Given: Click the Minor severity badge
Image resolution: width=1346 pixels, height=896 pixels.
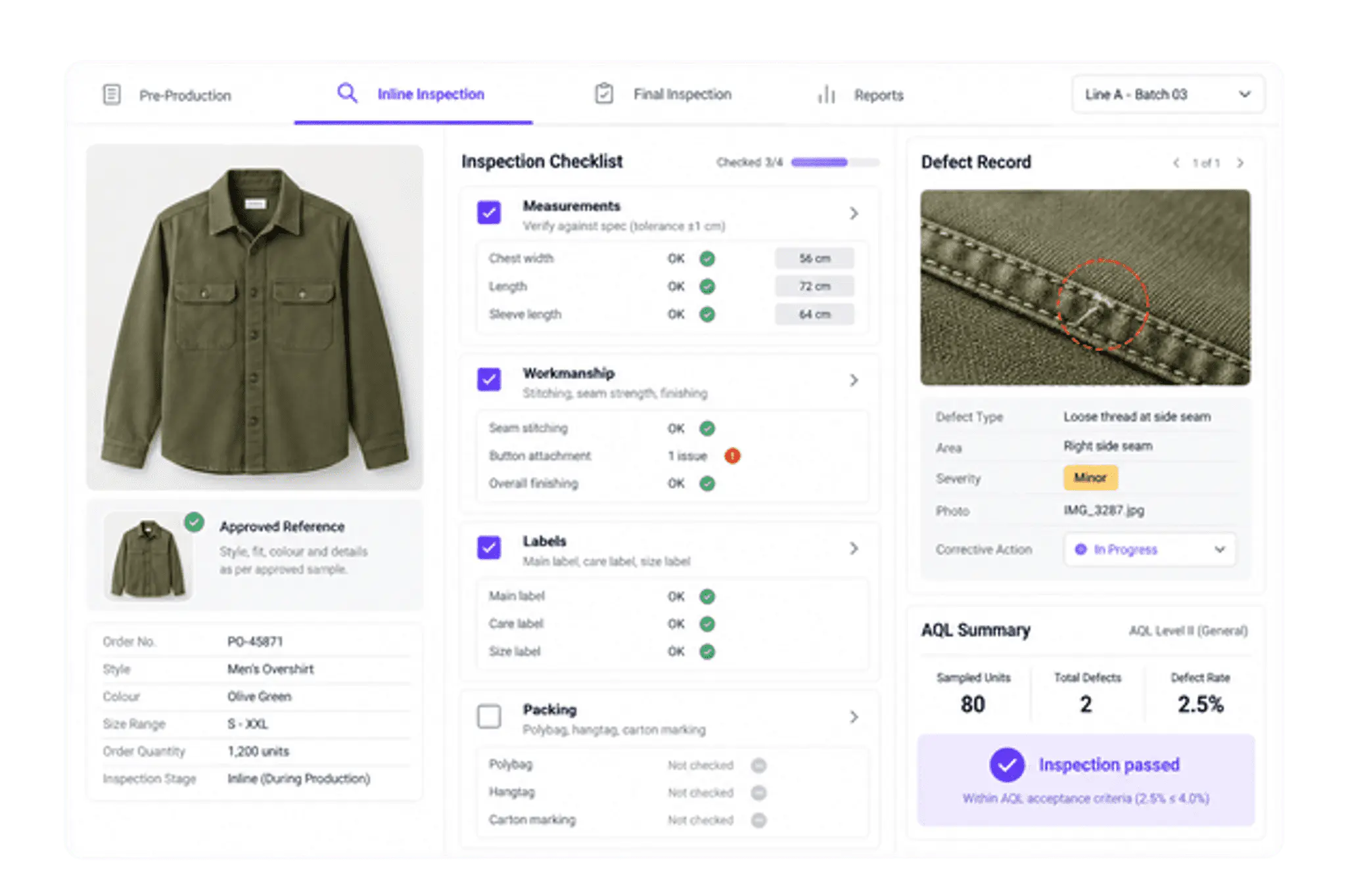Looking at the screenshot, I should tap(1090, 478).
